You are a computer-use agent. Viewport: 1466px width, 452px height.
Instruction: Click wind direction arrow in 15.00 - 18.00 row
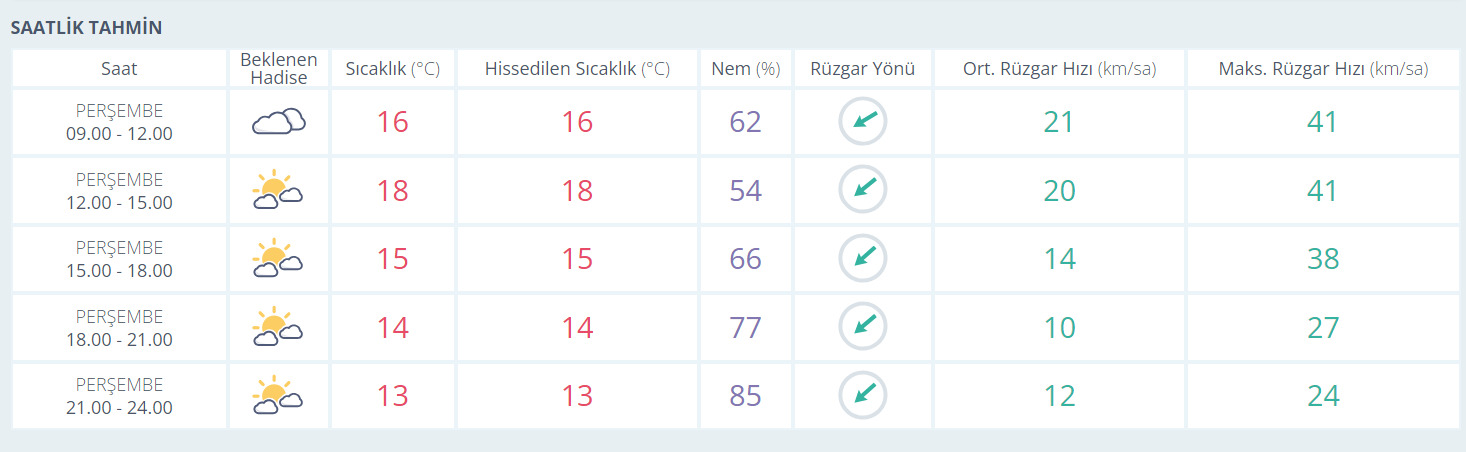(863, 258)
